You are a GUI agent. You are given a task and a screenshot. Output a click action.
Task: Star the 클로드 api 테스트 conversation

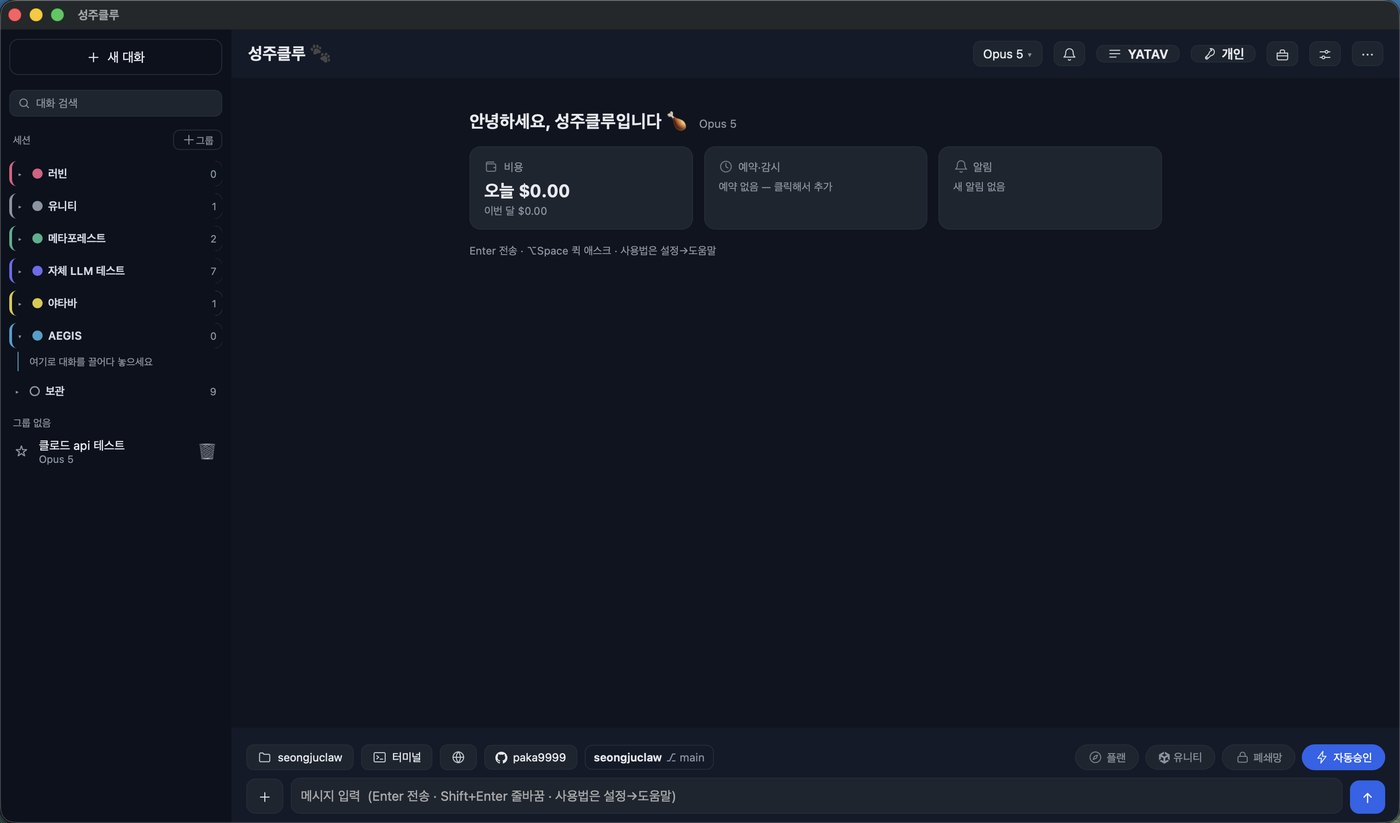[21, 452]
